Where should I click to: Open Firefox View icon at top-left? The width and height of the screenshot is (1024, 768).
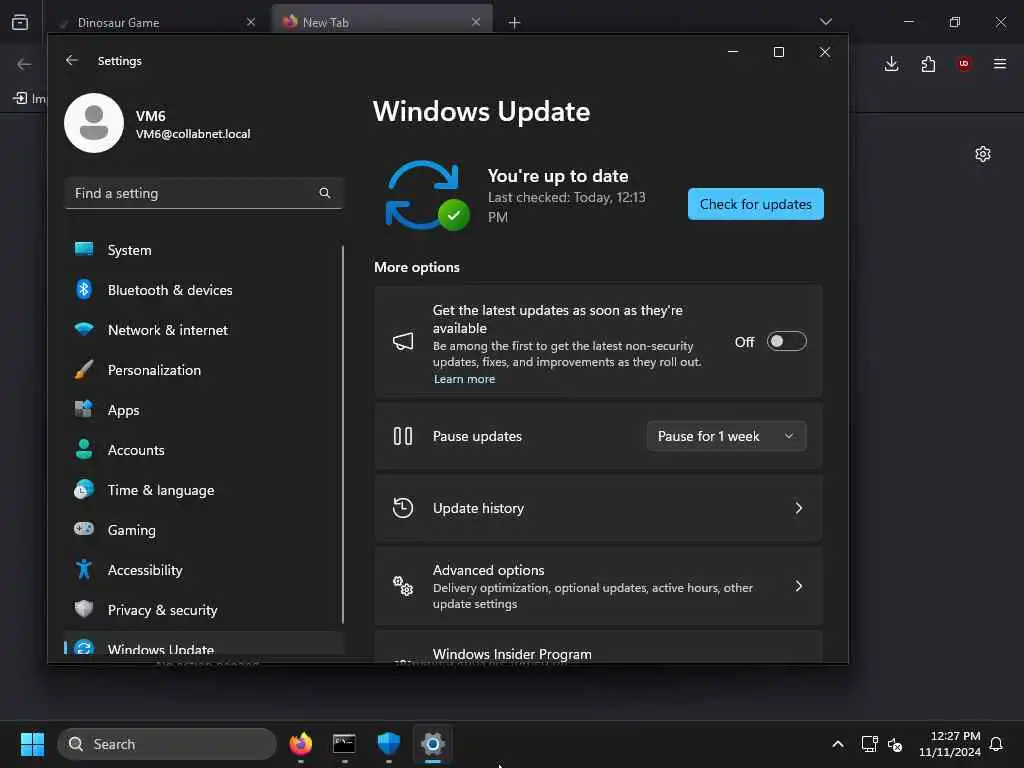click(x=20, y=23)
